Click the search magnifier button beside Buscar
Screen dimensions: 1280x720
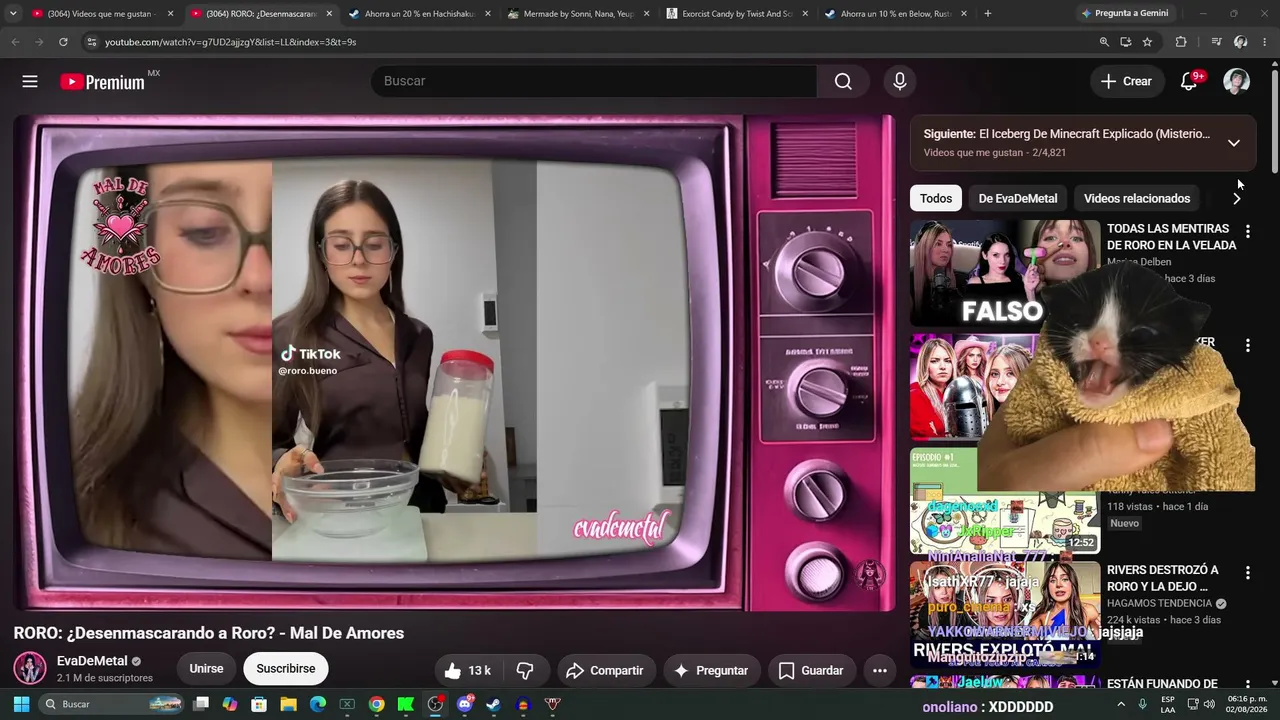click(x=843, y=81)
